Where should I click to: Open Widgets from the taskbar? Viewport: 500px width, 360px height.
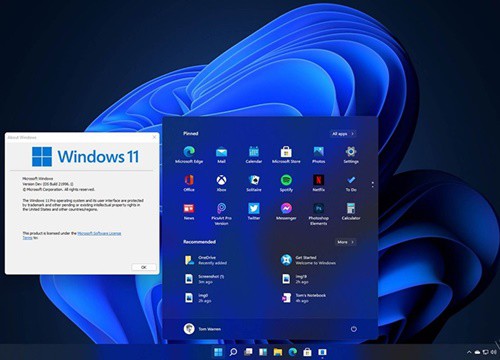pyautogui.click(x=263, y=352)
